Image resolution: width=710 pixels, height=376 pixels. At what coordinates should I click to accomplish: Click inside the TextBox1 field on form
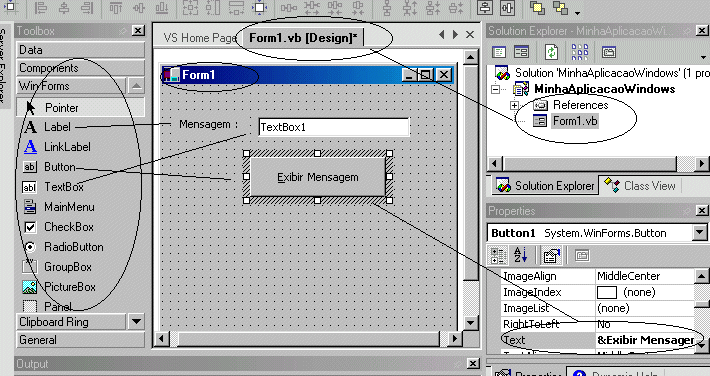point(334,127)
